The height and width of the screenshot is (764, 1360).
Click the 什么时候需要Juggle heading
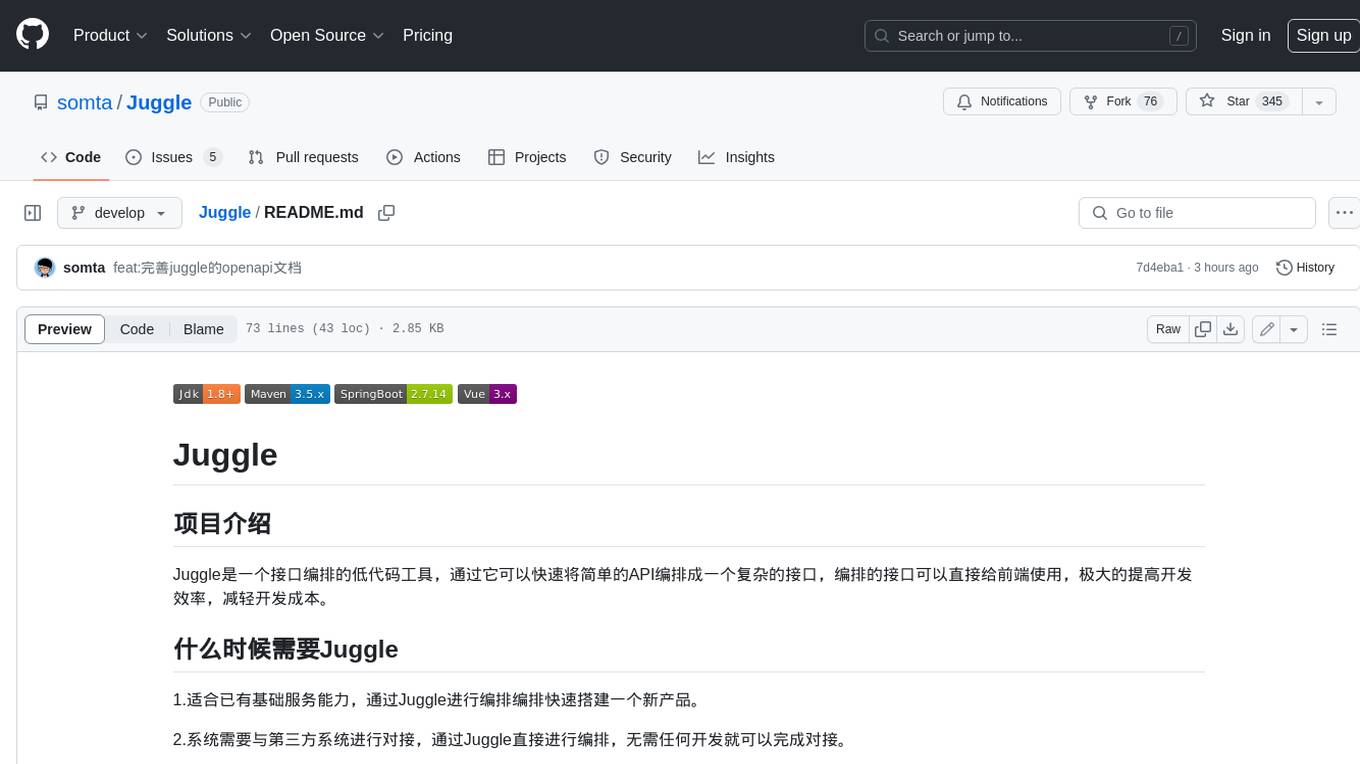[x=285, y=649]
